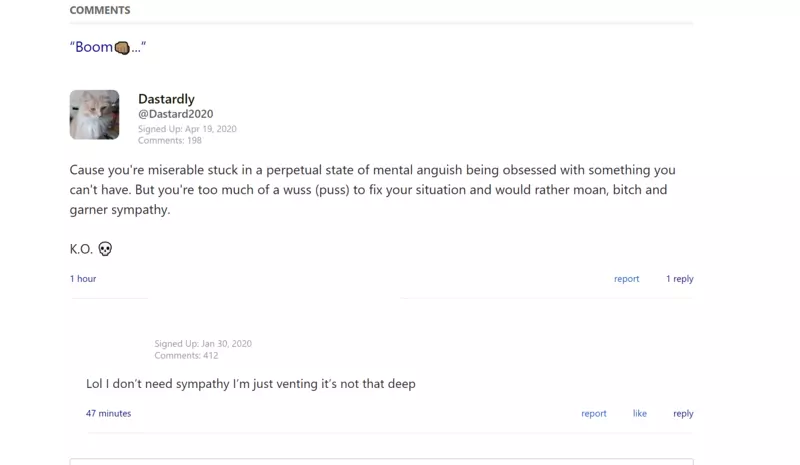Report Dastardly's comment

627,279
